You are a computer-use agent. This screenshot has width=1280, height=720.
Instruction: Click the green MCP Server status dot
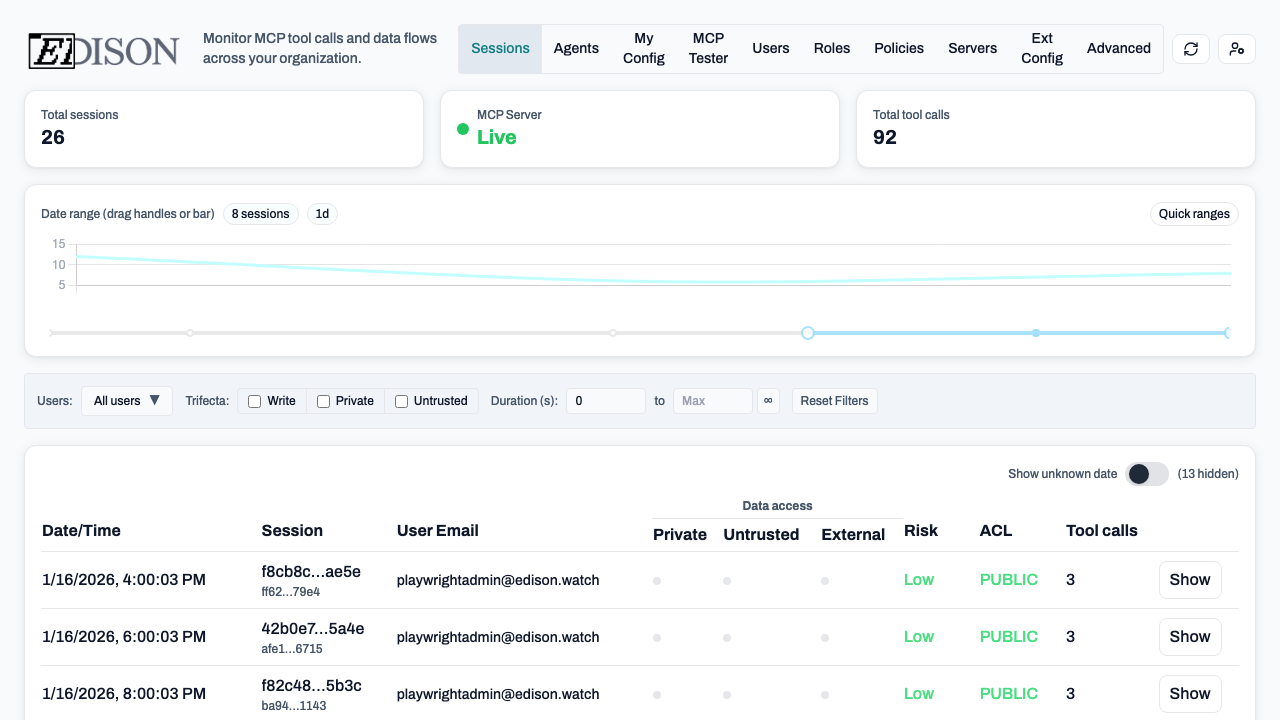click(463, 129)
